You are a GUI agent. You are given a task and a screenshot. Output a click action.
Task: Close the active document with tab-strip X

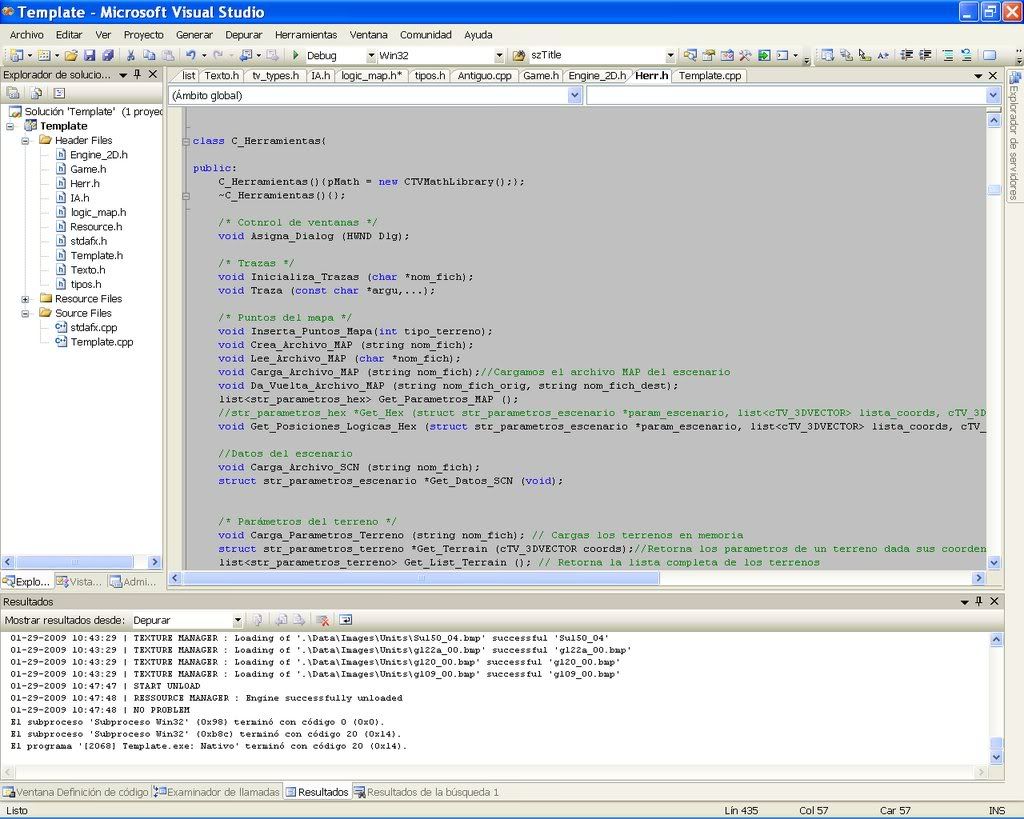point(993,76)
